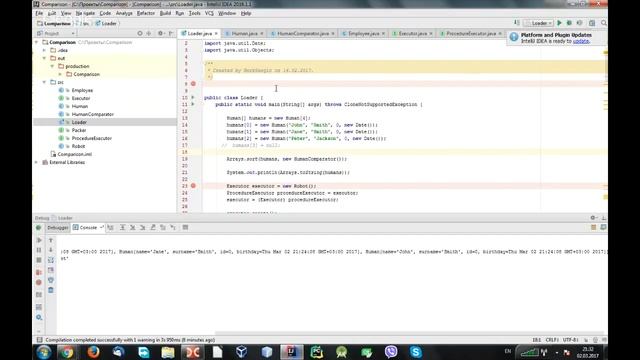This screenshot has height=360, width=640.
Task: Click Step Into in debugger toolbar
Action: (x=133, y=227)
